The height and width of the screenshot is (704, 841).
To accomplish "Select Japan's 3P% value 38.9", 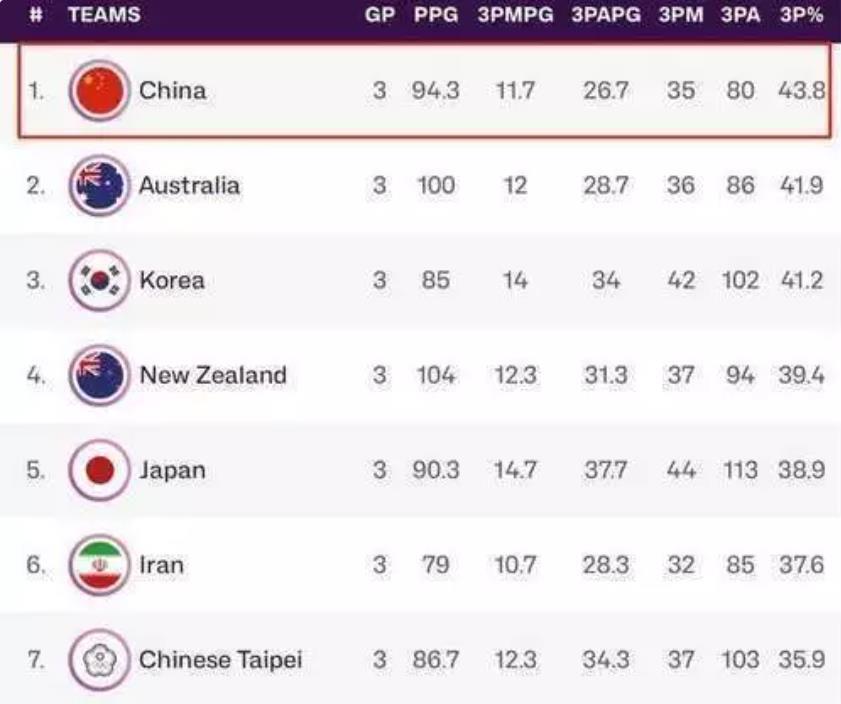I will pos(801,470).
